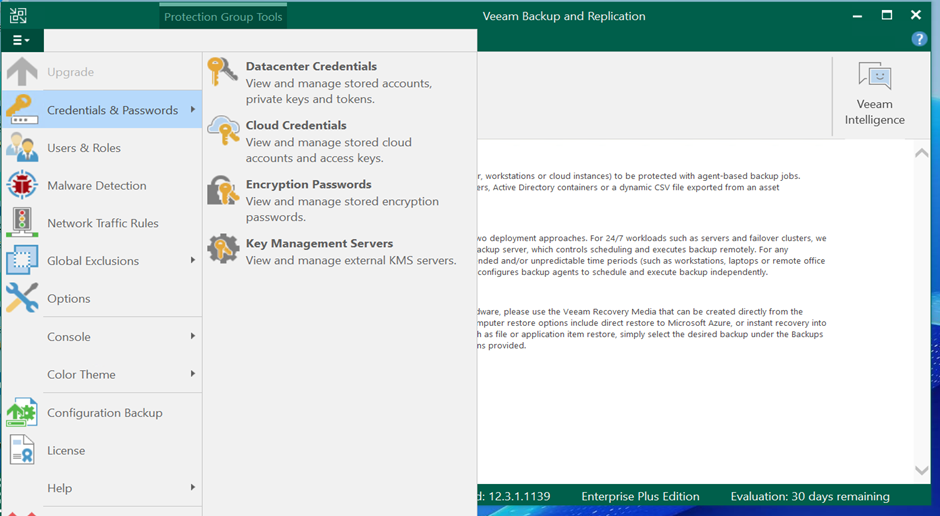Image resolution: width=940 pixels, height=516 pixels.
Task: Open Color Theme menu label
Action: (x=82, y=375)
